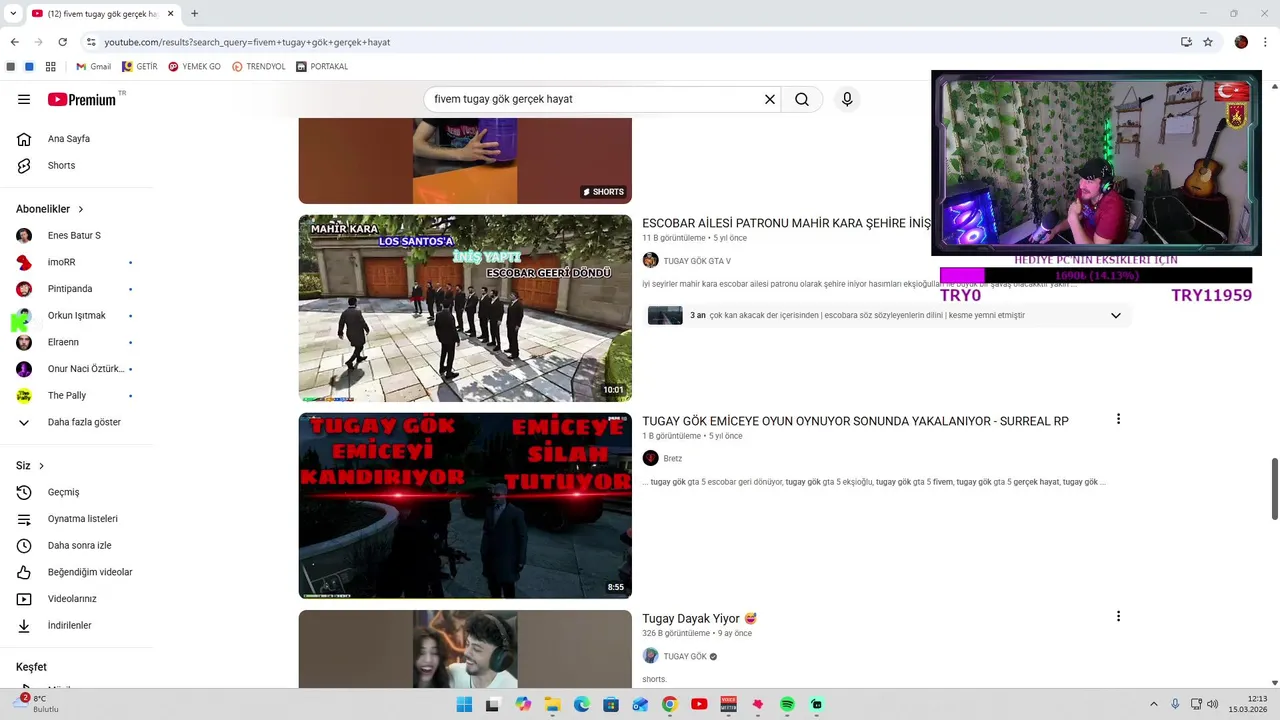The width and height of the screenshot is (1280, 720).
Task: Open the Tugay Dayak Yiyor shorts thumbnail
Action: pos(465,649)
